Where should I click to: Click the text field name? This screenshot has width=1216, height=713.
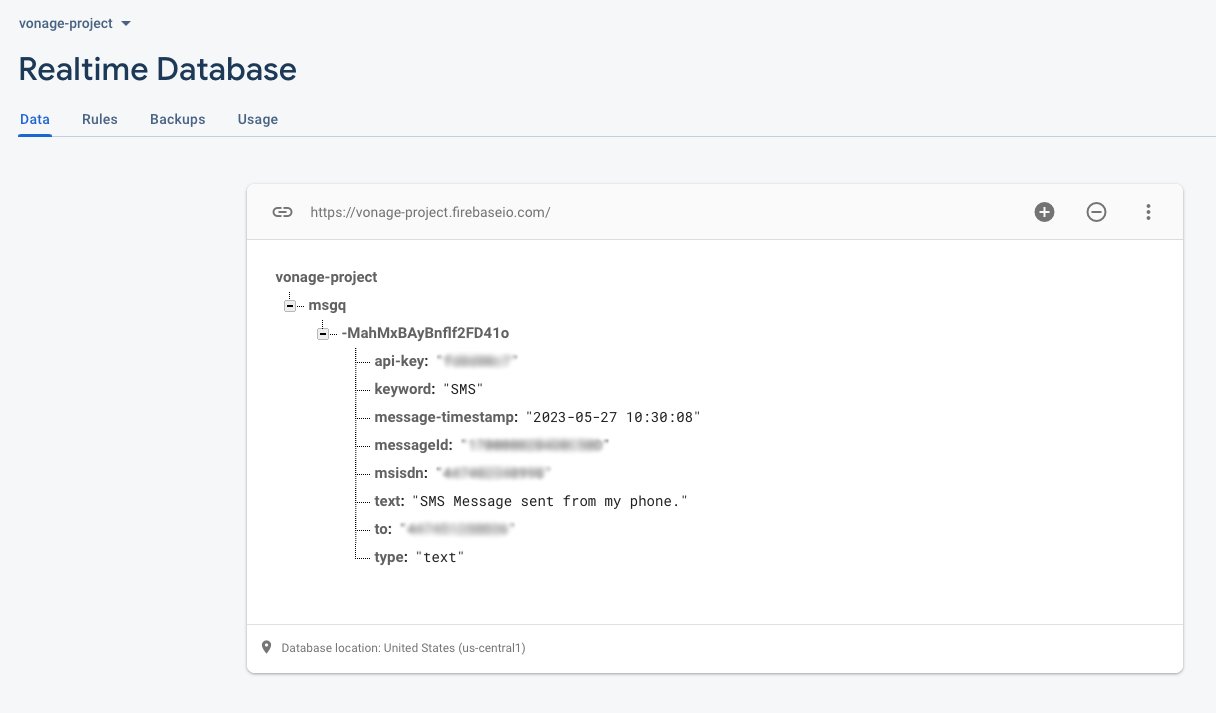(389, 501)
